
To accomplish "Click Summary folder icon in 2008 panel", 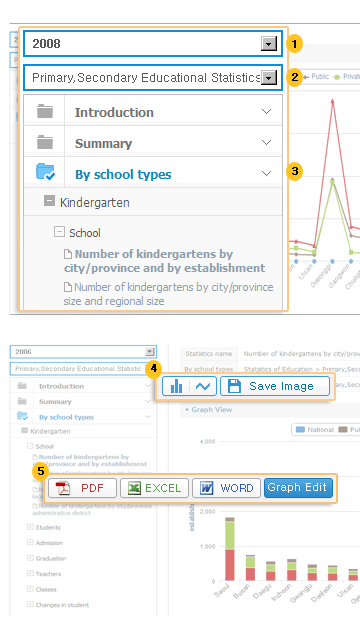I will [45, 142].
